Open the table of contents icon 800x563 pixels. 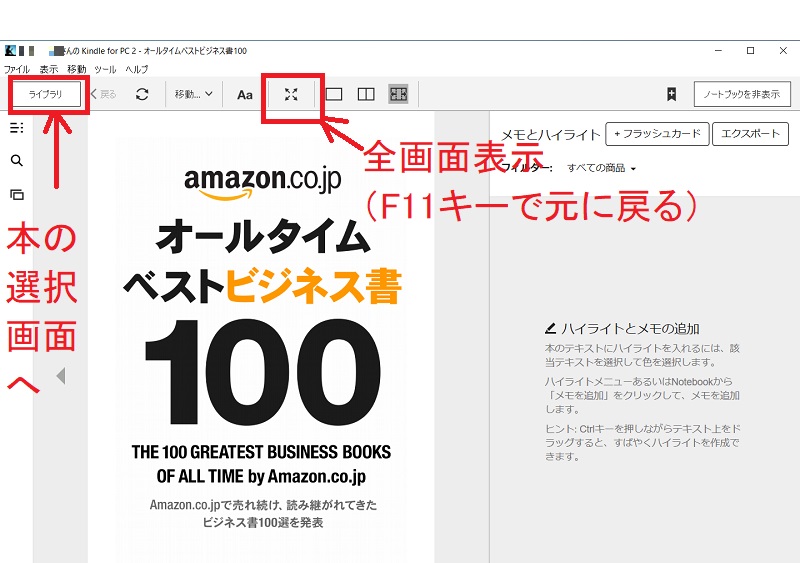17,128
